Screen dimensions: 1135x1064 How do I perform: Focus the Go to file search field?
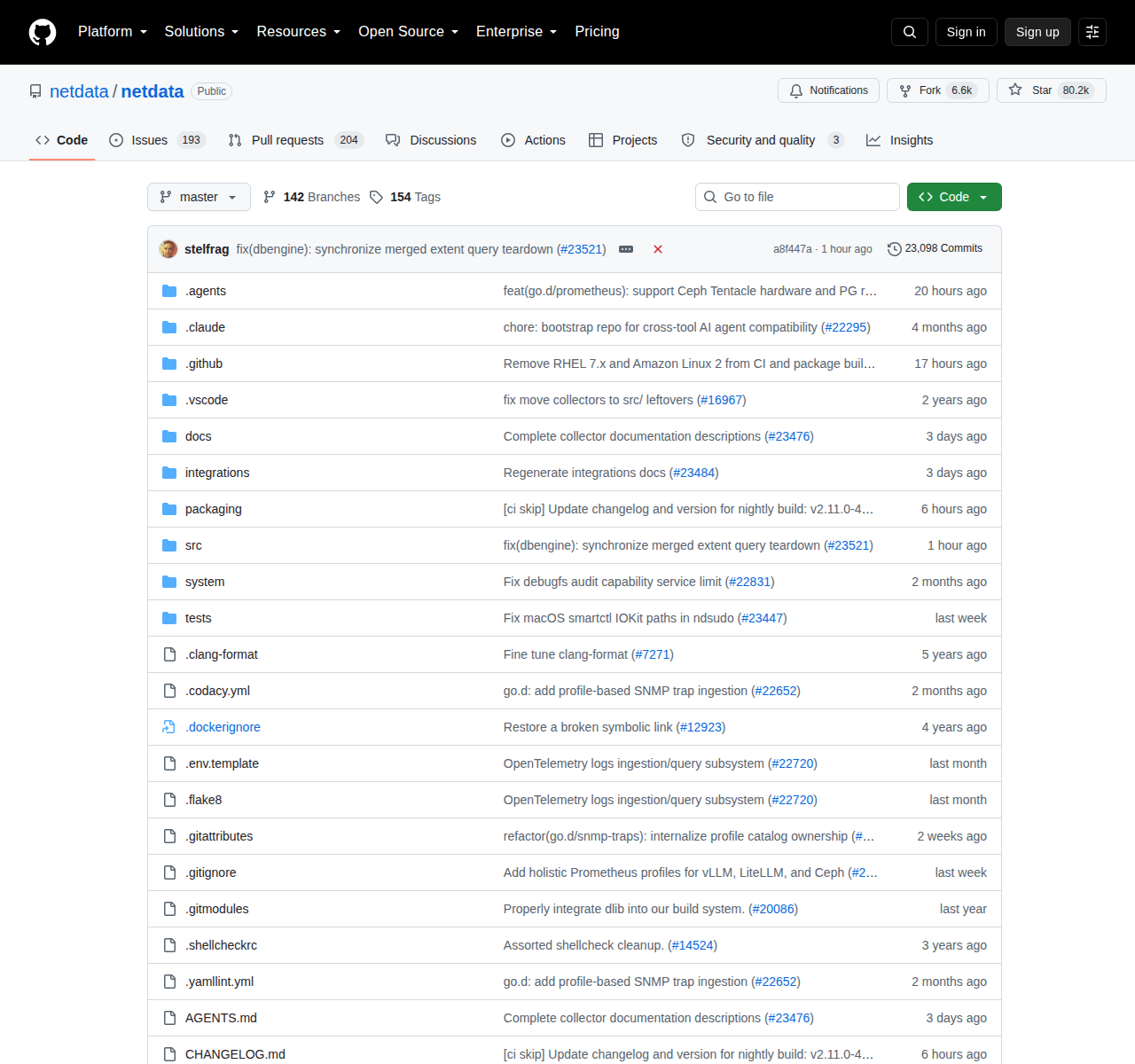point(797,197)
